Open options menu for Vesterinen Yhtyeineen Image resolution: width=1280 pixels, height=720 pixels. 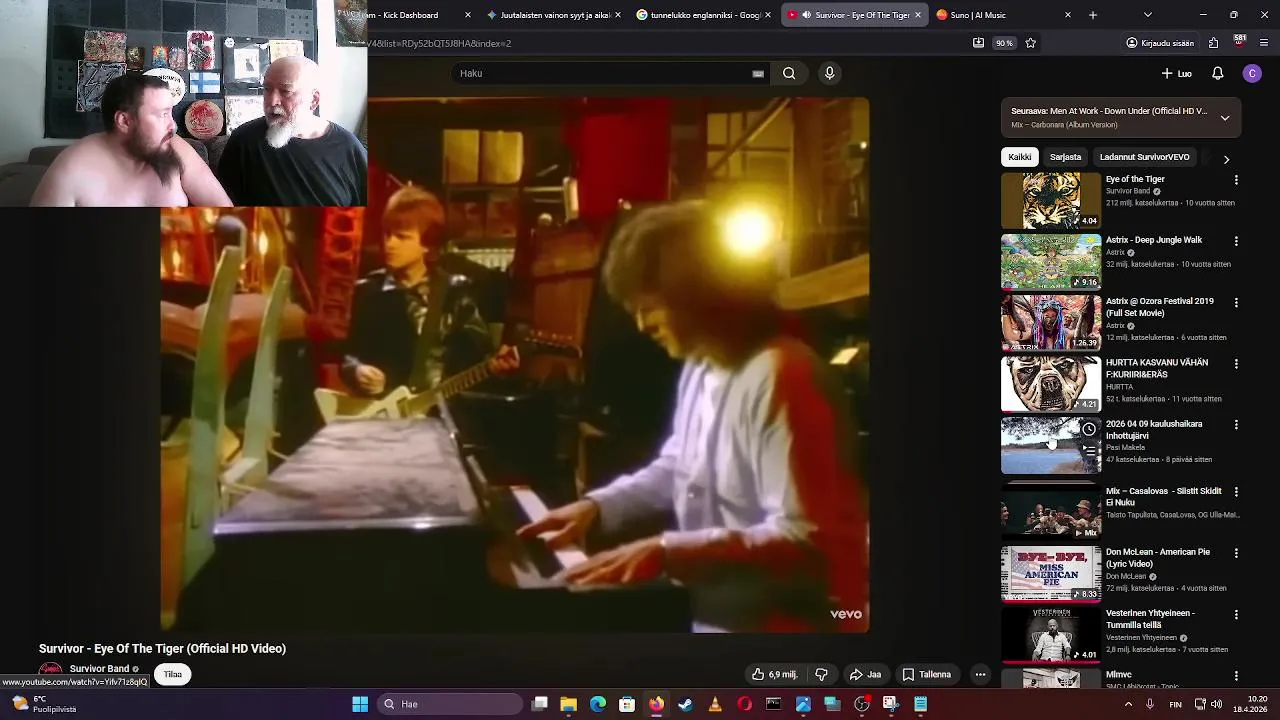pyautogui.click(x=1236, y=614)
